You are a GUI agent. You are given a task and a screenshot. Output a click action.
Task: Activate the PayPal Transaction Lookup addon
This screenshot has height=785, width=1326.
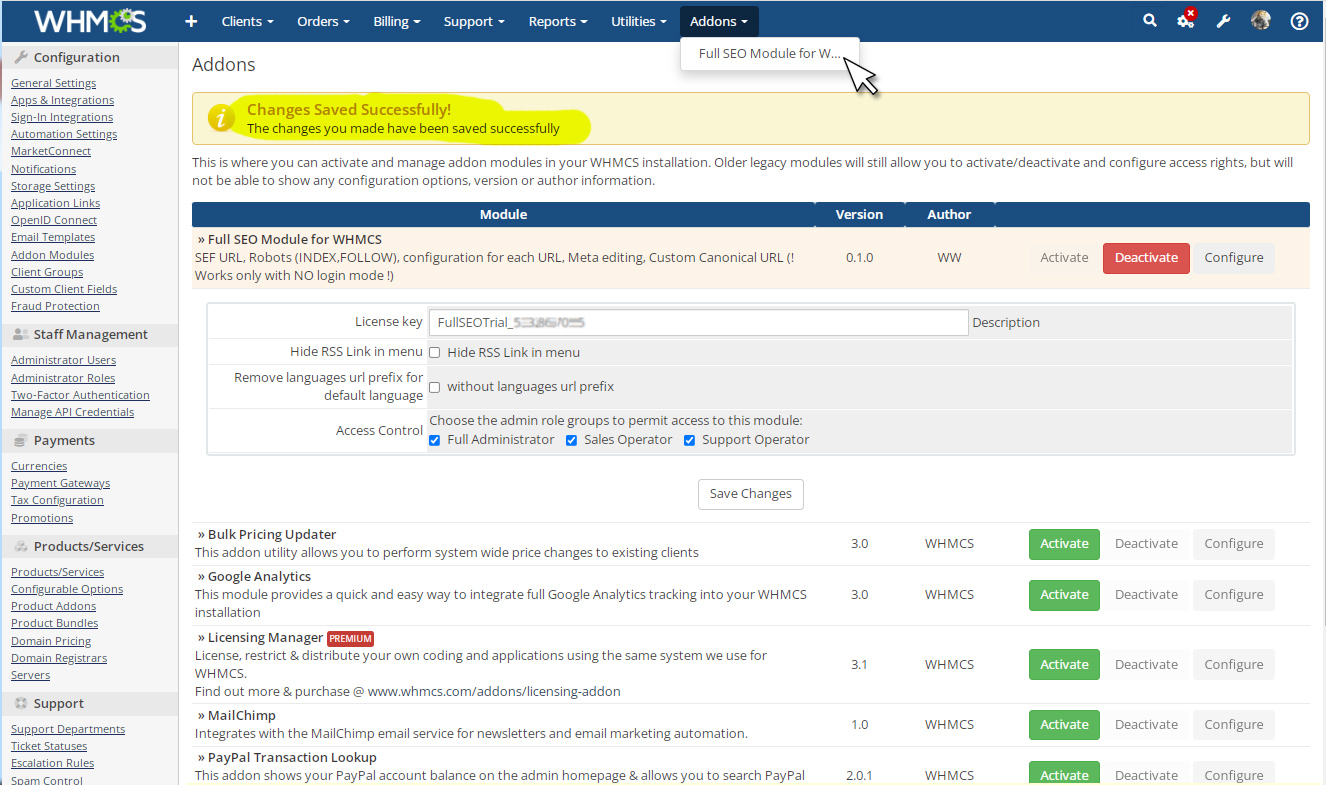1064,775
